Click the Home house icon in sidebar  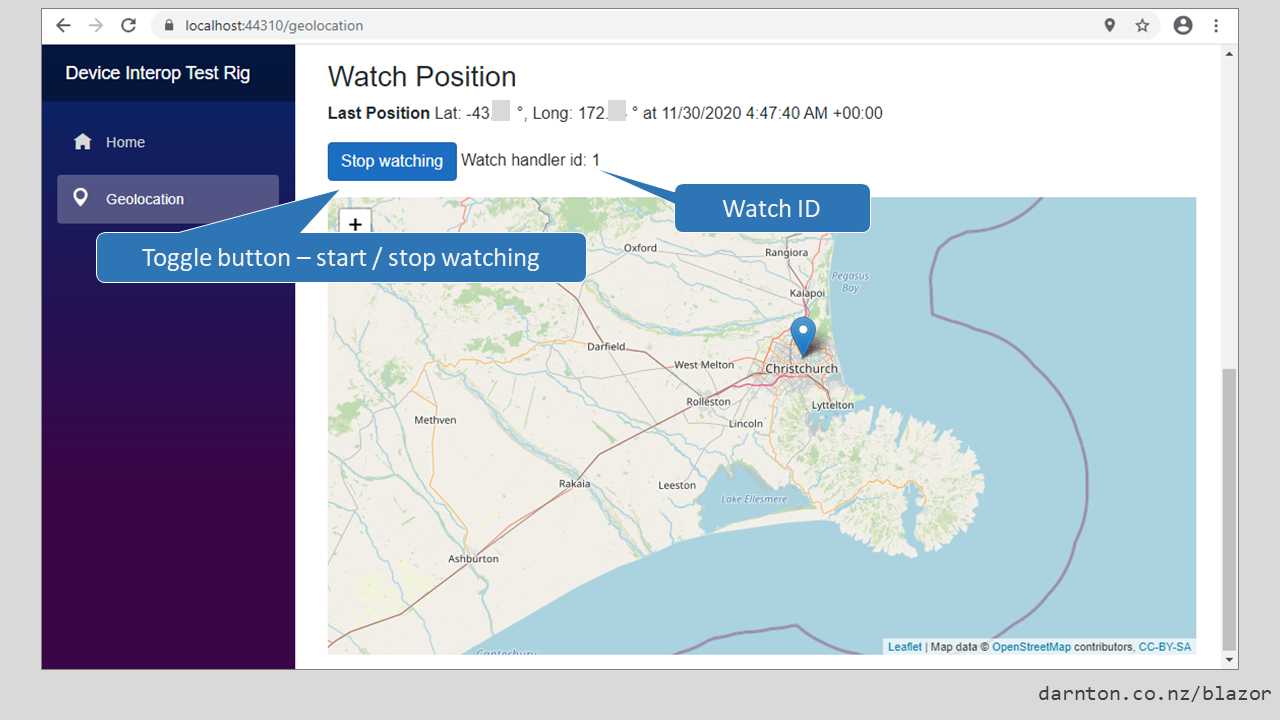click(83, 142)
